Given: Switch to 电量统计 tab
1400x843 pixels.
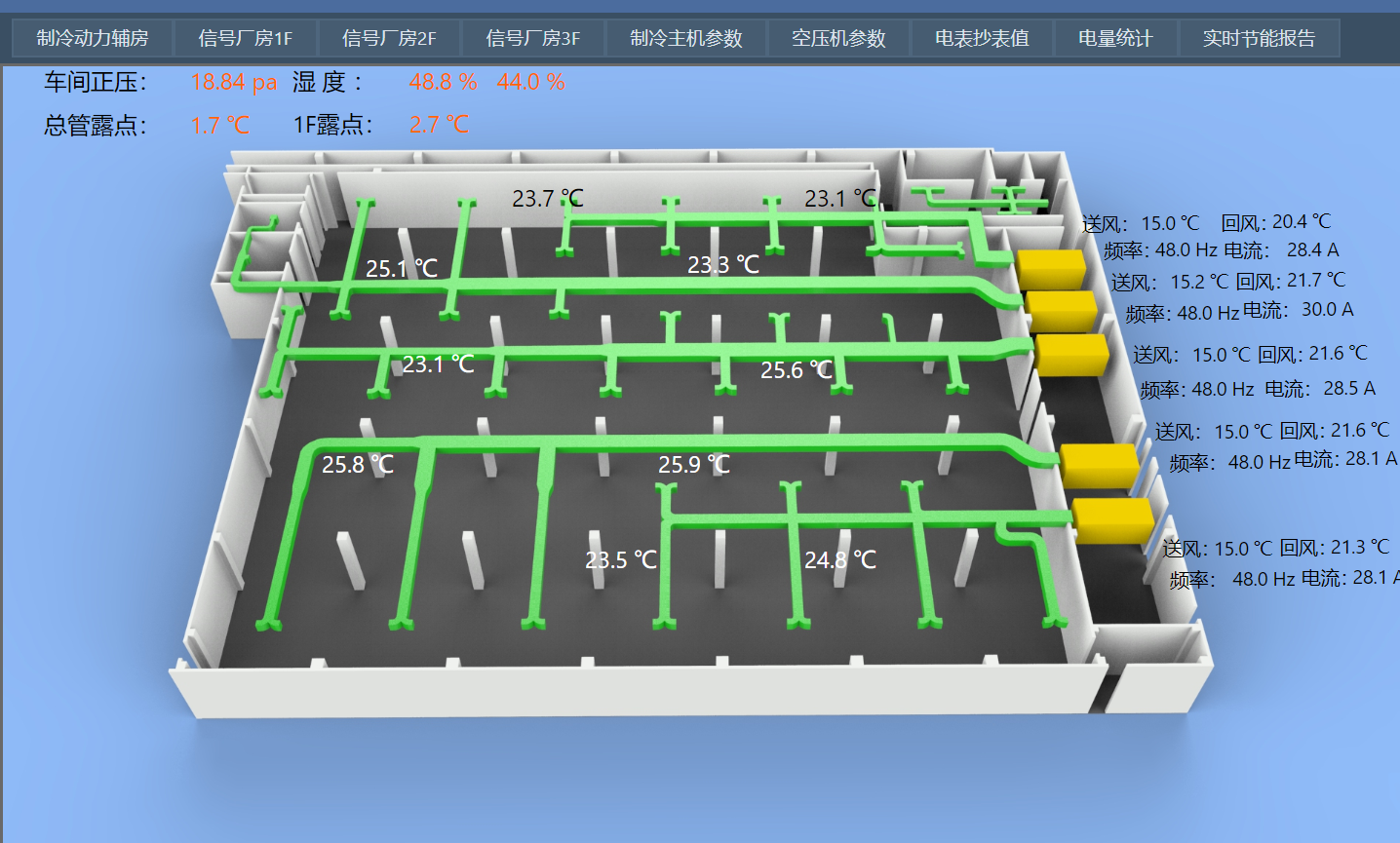Looking at the screenshot, I should [1115, 39].
